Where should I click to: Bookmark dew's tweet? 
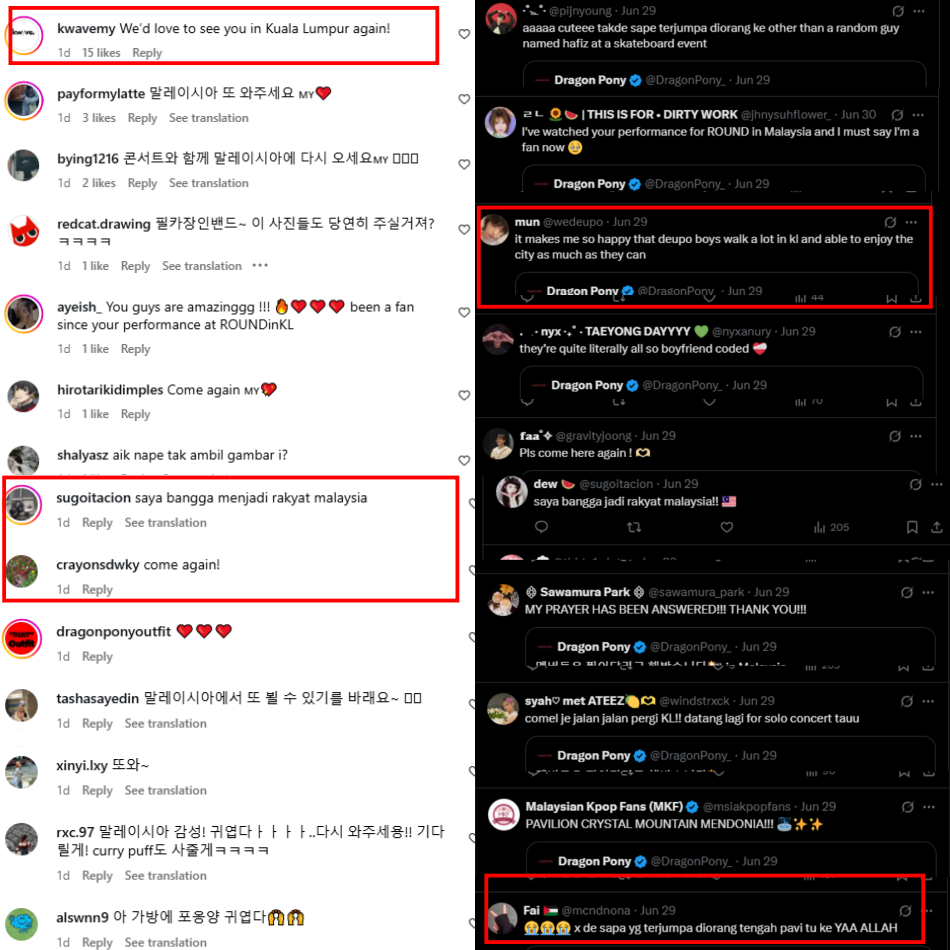pyautogui.click(x=912, y=527)
